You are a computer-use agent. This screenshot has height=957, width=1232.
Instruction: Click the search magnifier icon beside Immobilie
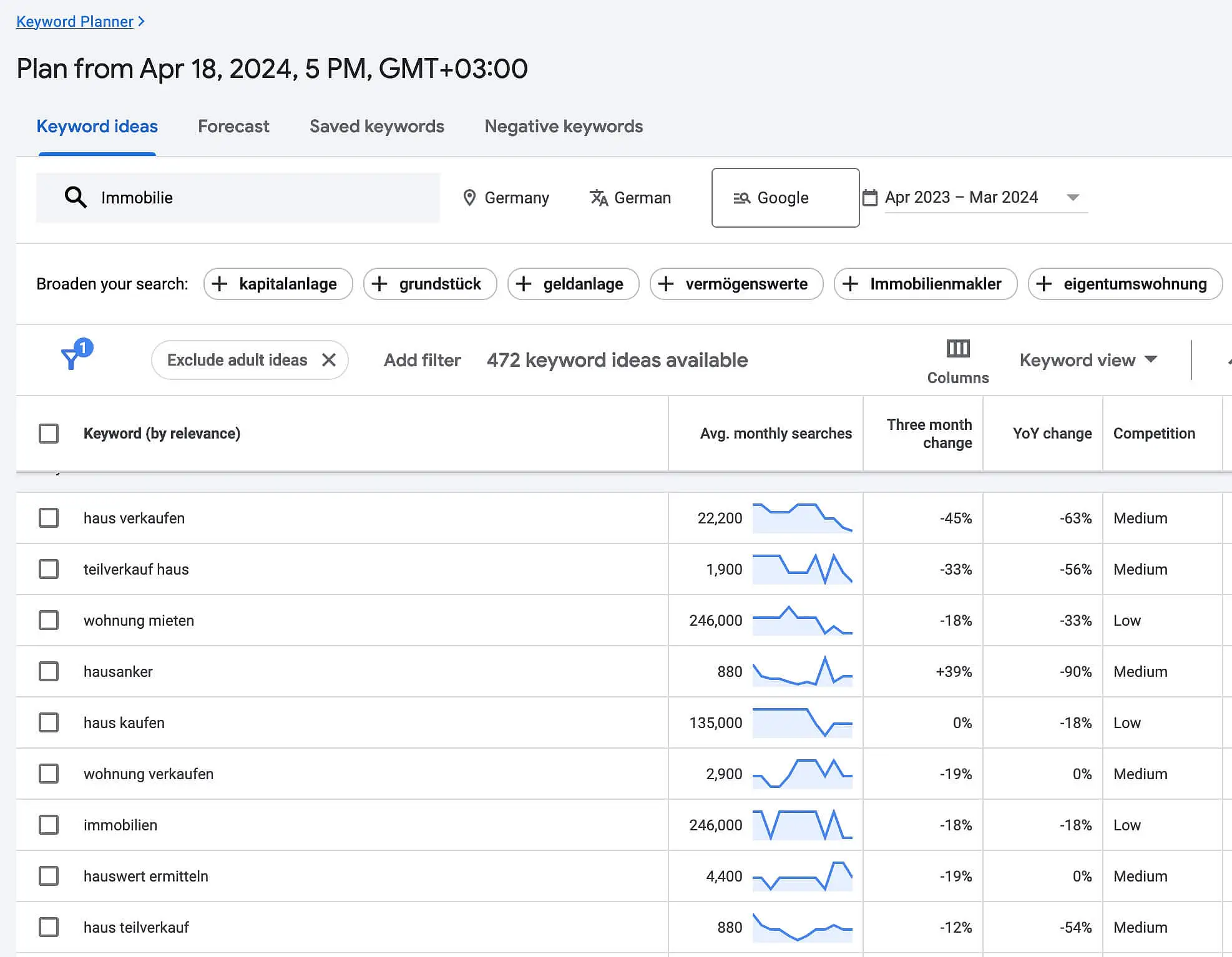pyautogui.click(x=76, y=197)
